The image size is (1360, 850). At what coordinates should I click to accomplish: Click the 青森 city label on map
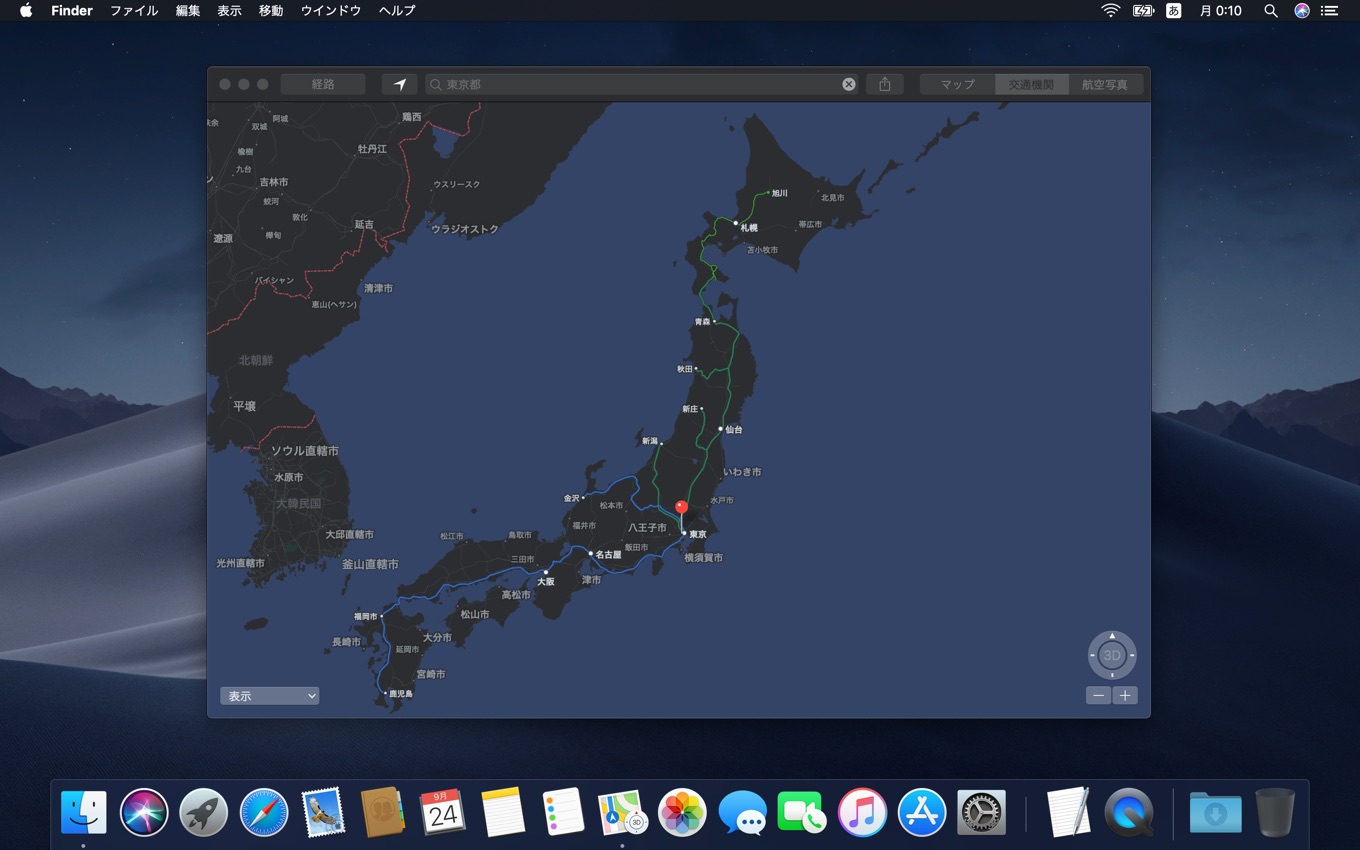[703, 322]
